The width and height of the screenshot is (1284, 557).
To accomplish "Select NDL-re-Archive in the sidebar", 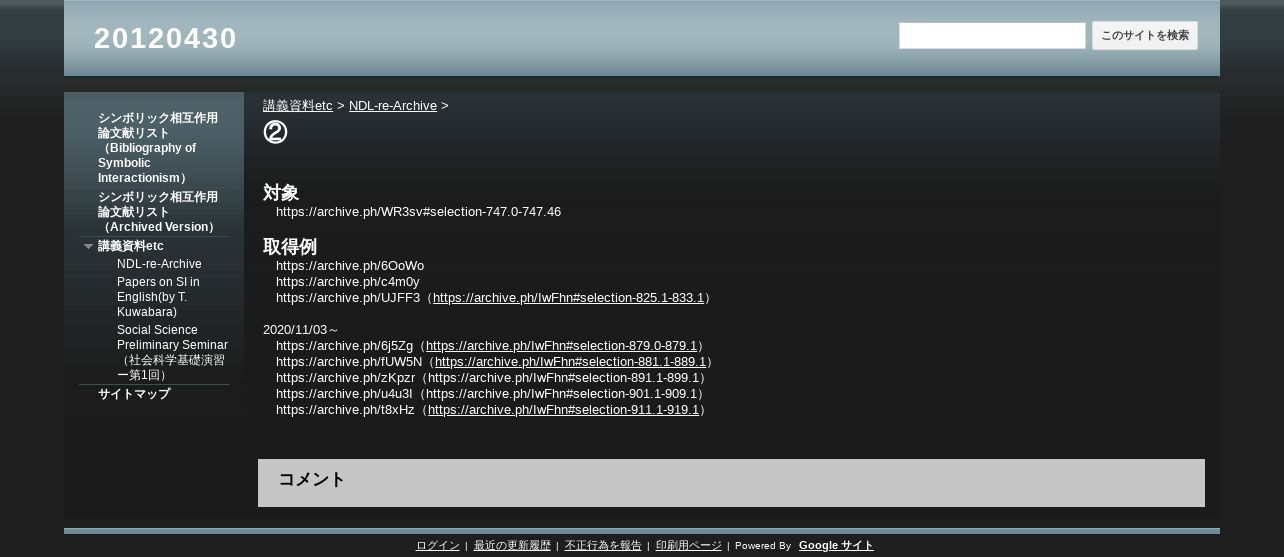I will pyautogui.click(x=159, y=264).
